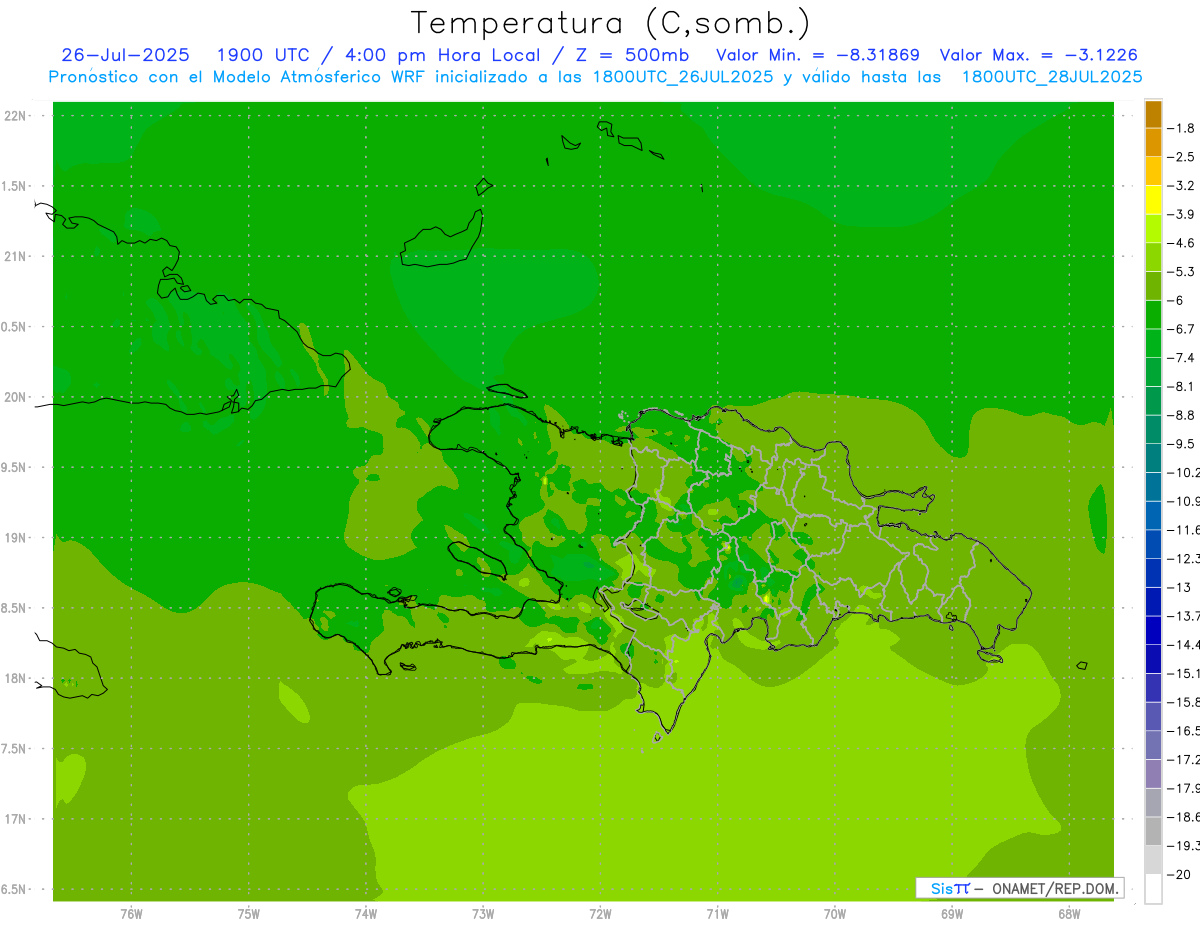Click the 'Temperatura (C,somb.)' title
Image resolution: width=1200 pixels, height=927 pixels.
click(x=610, y=24)
